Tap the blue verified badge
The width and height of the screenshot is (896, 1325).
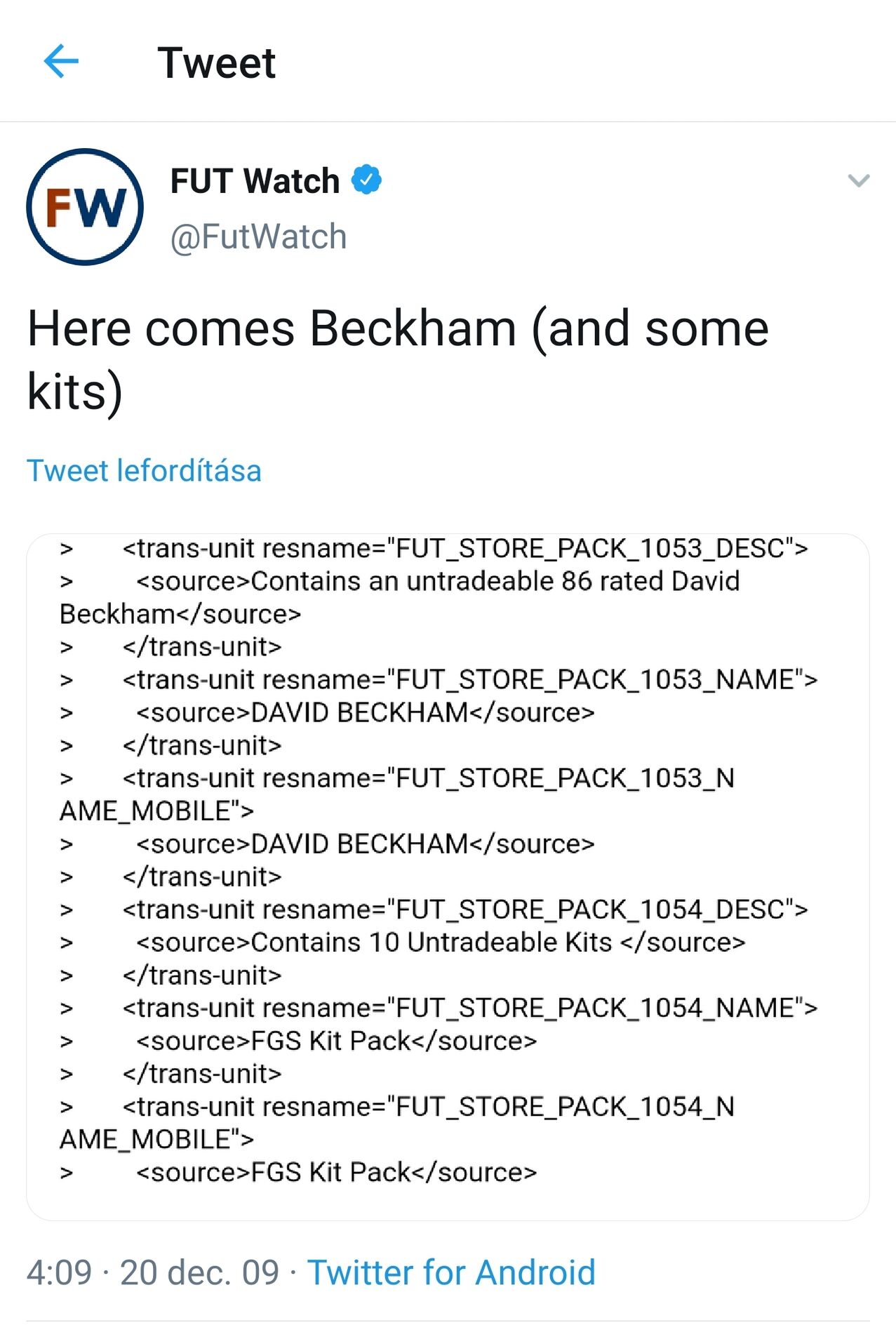tap(366, 180)
